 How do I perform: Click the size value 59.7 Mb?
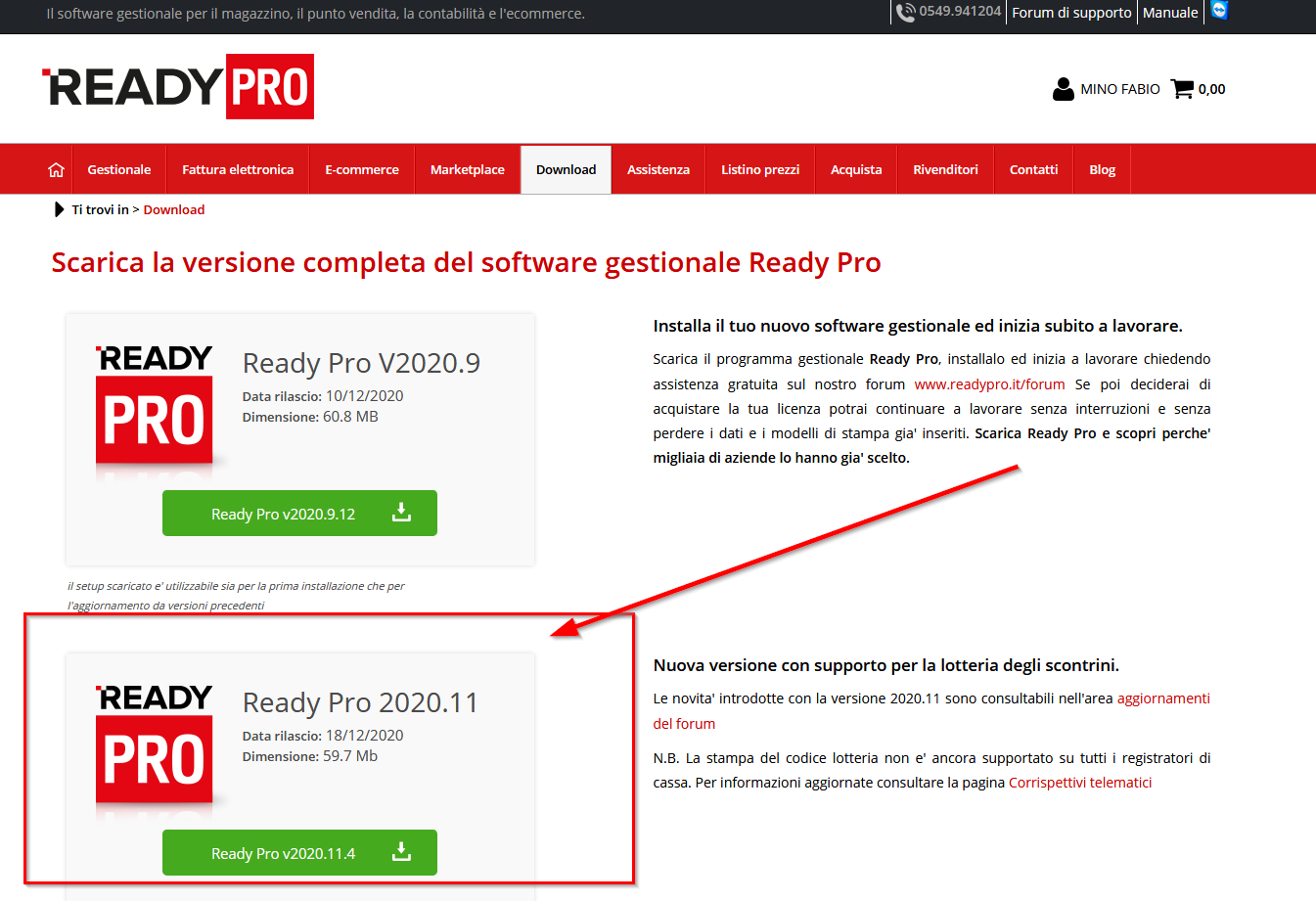(350, 756)
